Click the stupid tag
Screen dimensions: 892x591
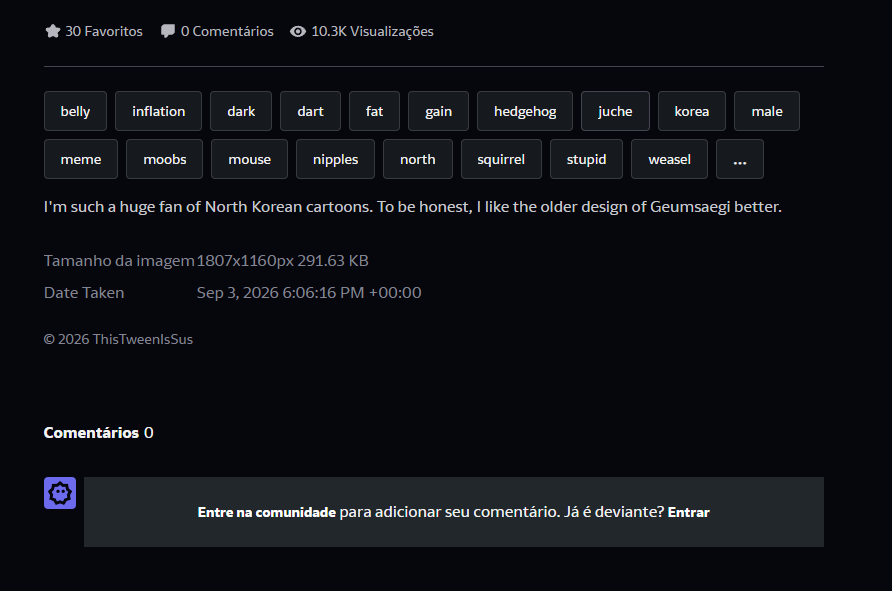pos(587,159)
